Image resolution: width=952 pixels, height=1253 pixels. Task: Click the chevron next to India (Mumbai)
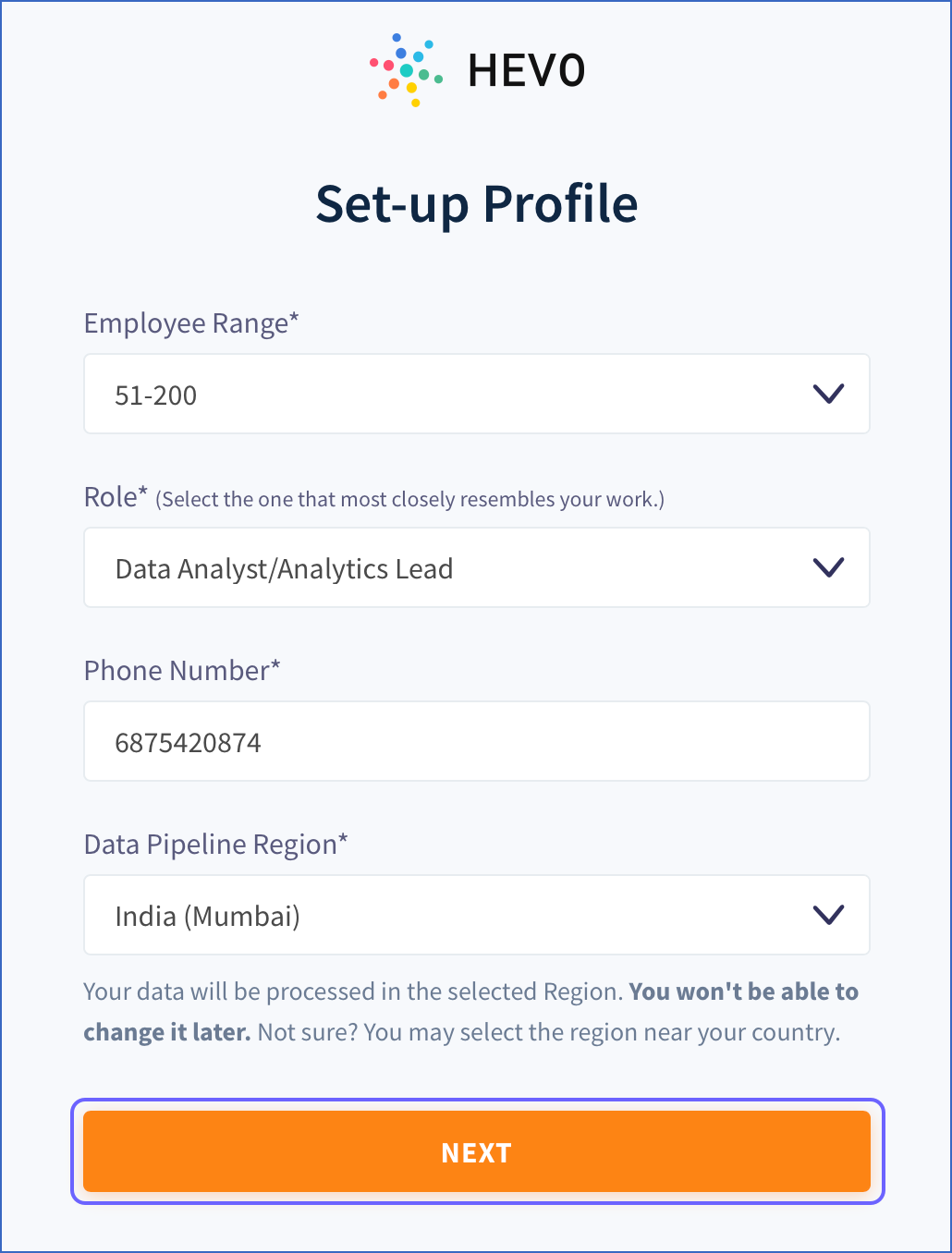828,915
